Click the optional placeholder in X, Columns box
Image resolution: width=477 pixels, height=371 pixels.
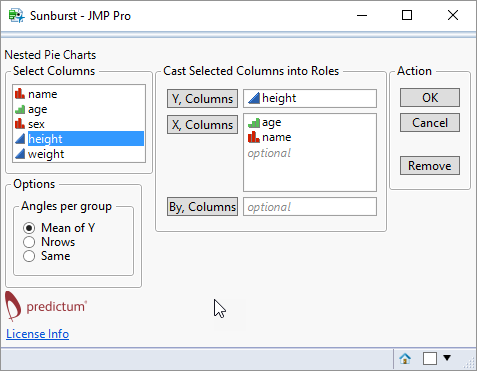269,153
